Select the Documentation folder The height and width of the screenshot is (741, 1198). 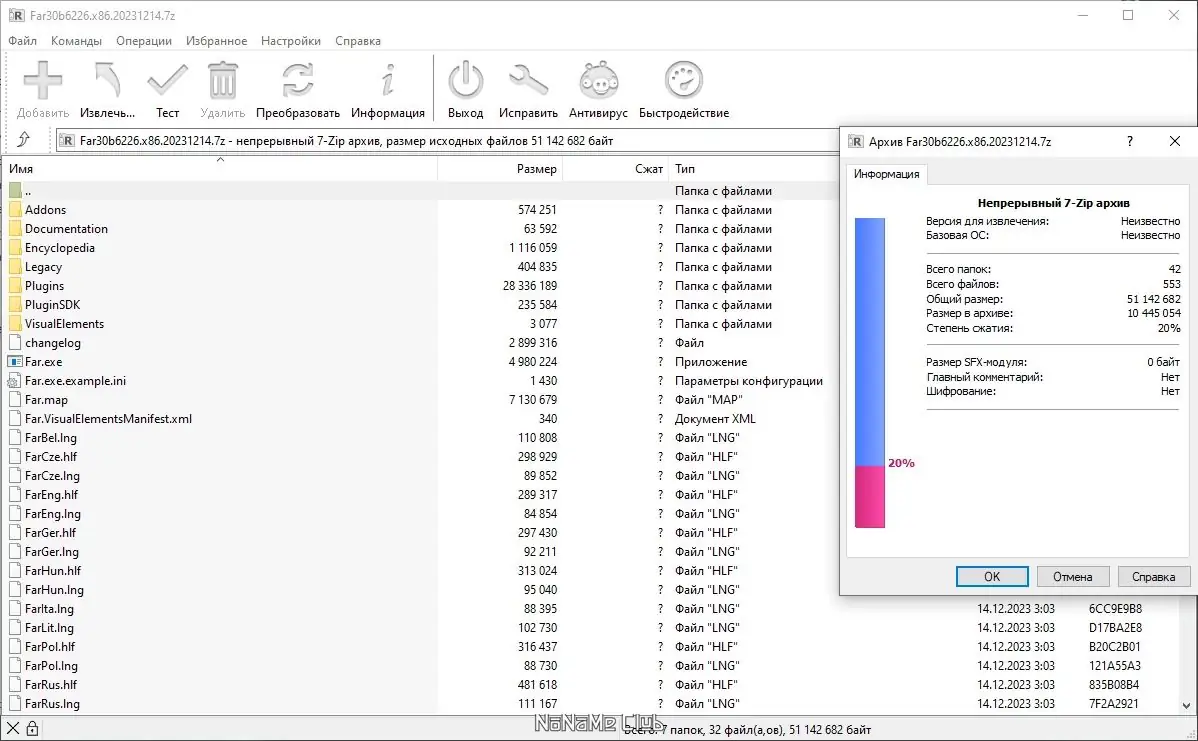(66, 228)
